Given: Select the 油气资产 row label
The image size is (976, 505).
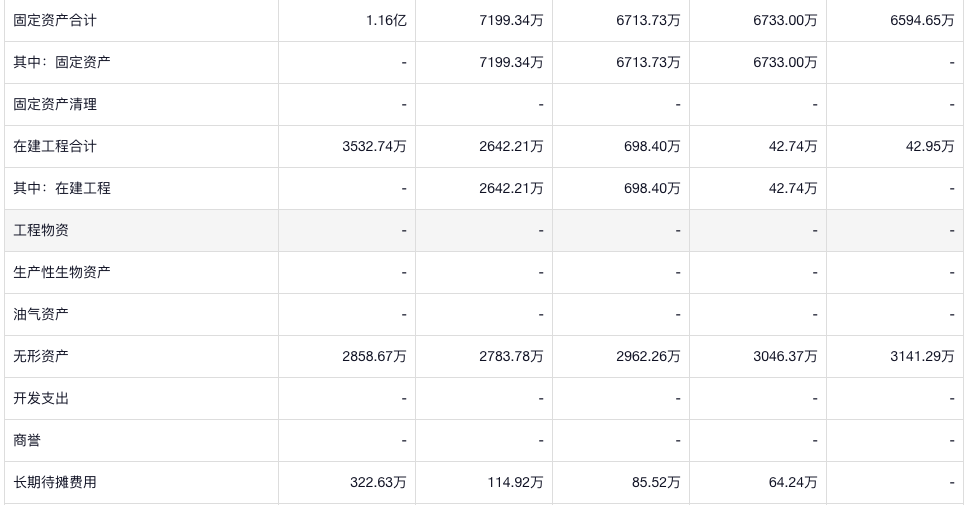Looking at the screenshot, I should [41, 314].
